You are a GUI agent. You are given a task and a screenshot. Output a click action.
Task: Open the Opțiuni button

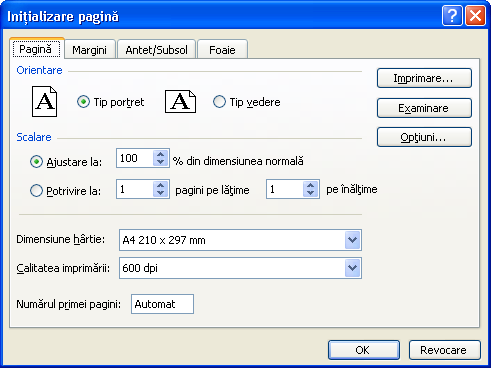click(424, 137)
